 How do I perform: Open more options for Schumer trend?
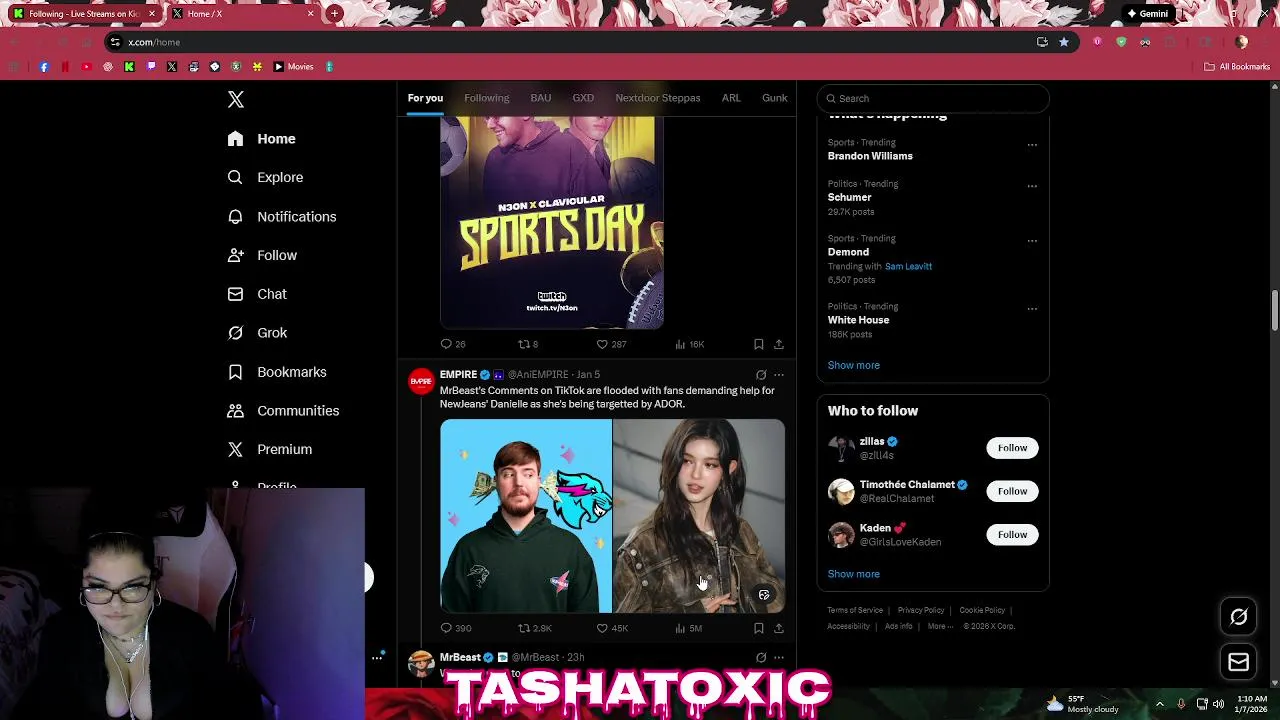[1032, 186]
